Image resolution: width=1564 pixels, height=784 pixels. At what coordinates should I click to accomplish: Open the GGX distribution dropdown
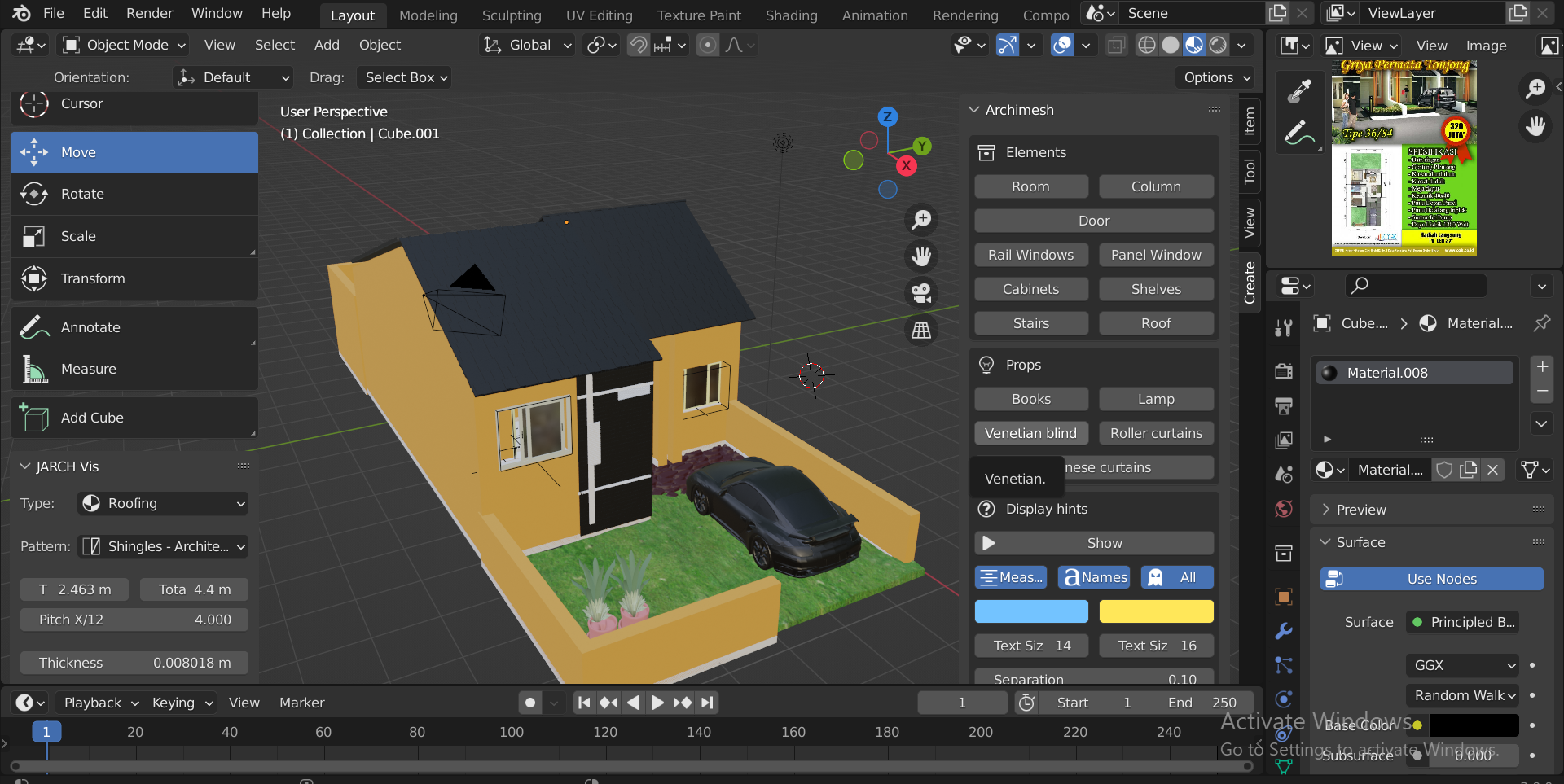click(1462, 665)
